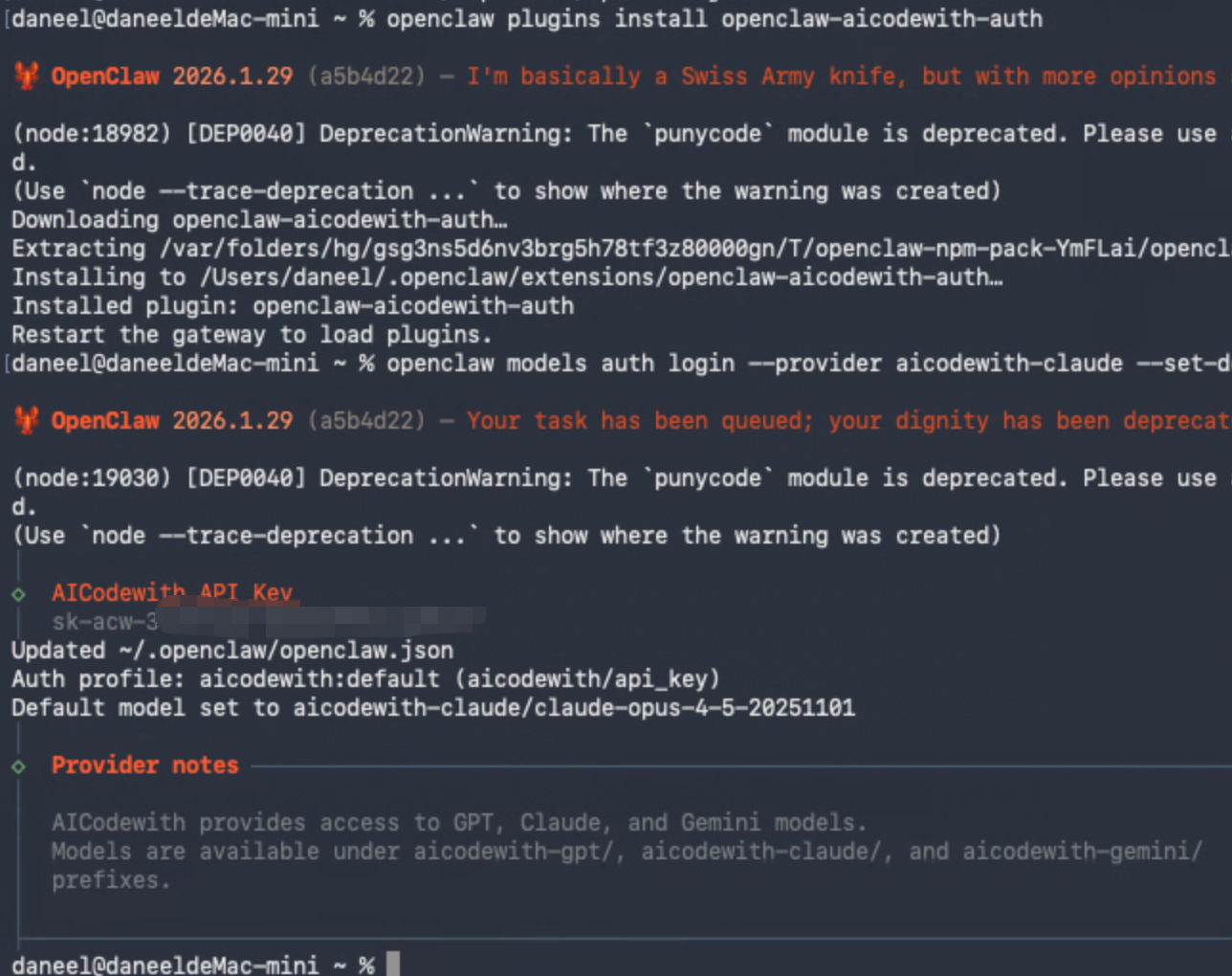This screenshot has width=1232, height=976.
Task: Click the Installed plugin confirmation line
Action: coord(293,306)
